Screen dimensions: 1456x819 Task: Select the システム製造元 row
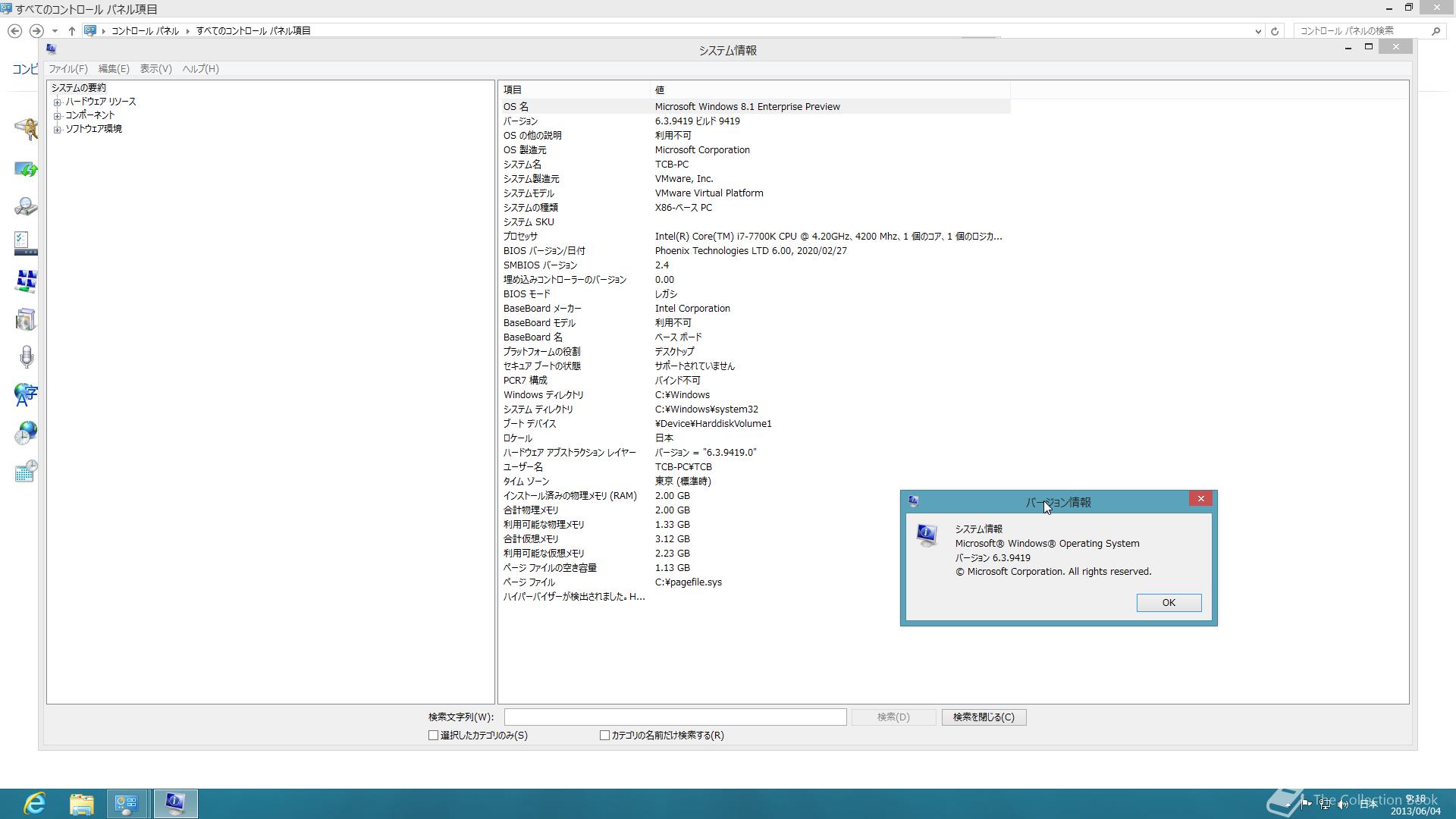coord(755,179)
